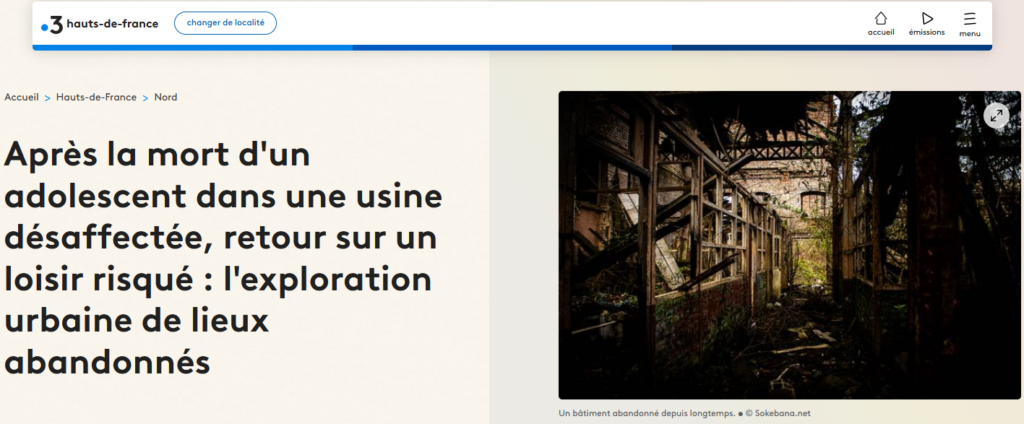
Task: Click the abandoned building article photo
Action: 789,245
